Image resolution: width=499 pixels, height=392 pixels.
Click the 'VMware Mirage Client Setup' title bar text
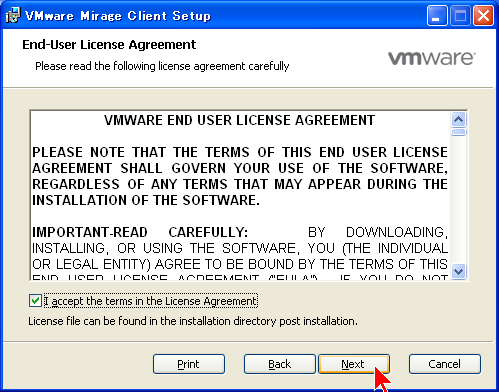(x=118, y=16)
